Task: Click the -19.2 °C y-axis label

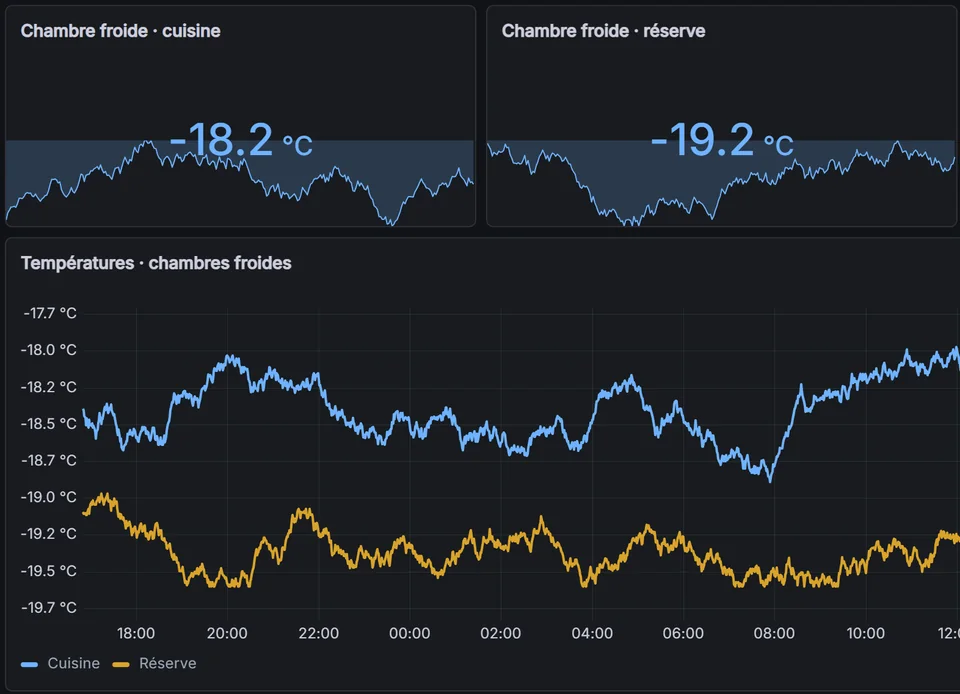Action: point(49,534)
